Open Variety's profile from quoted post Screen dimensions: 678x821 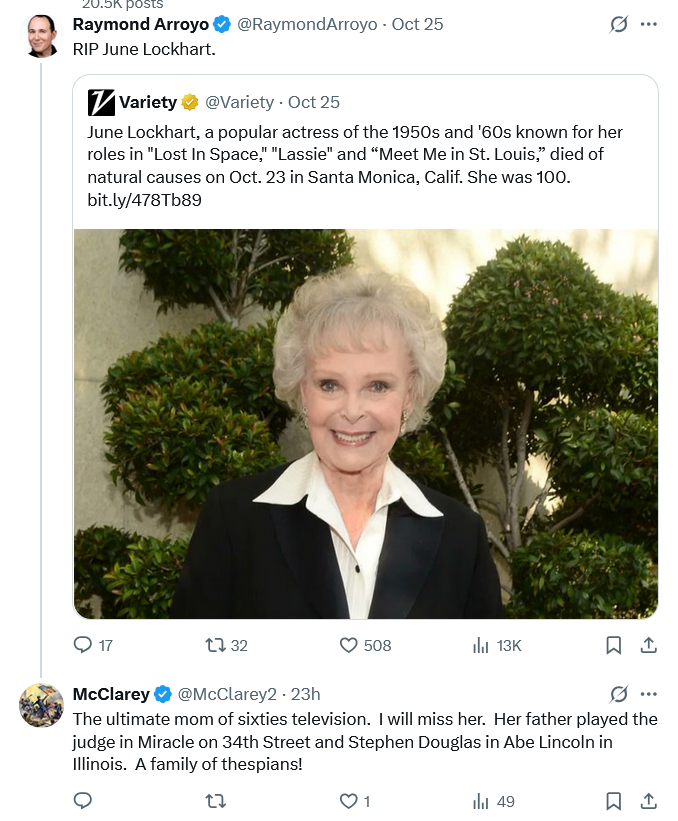tap(147, 102)
